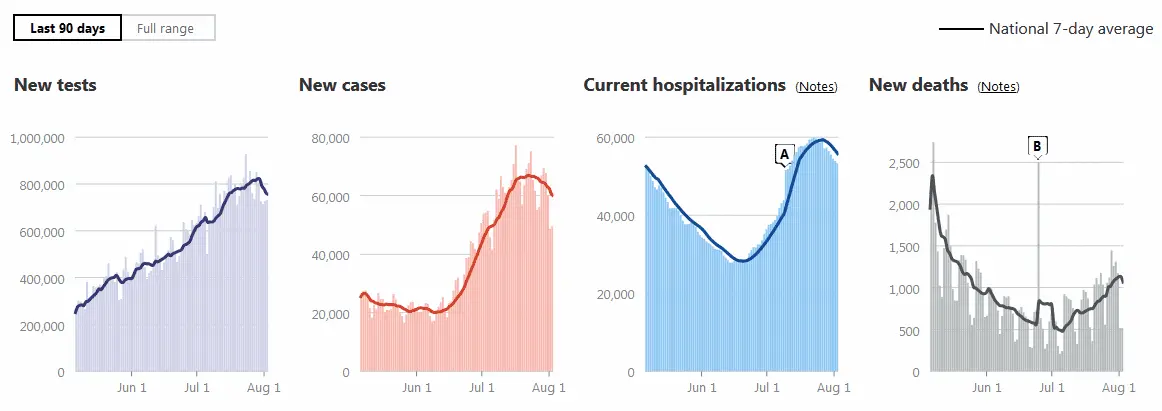Click the Jul 1 label under New tests
Viewport: 1162px width, 411px height.
click(198, 388)
